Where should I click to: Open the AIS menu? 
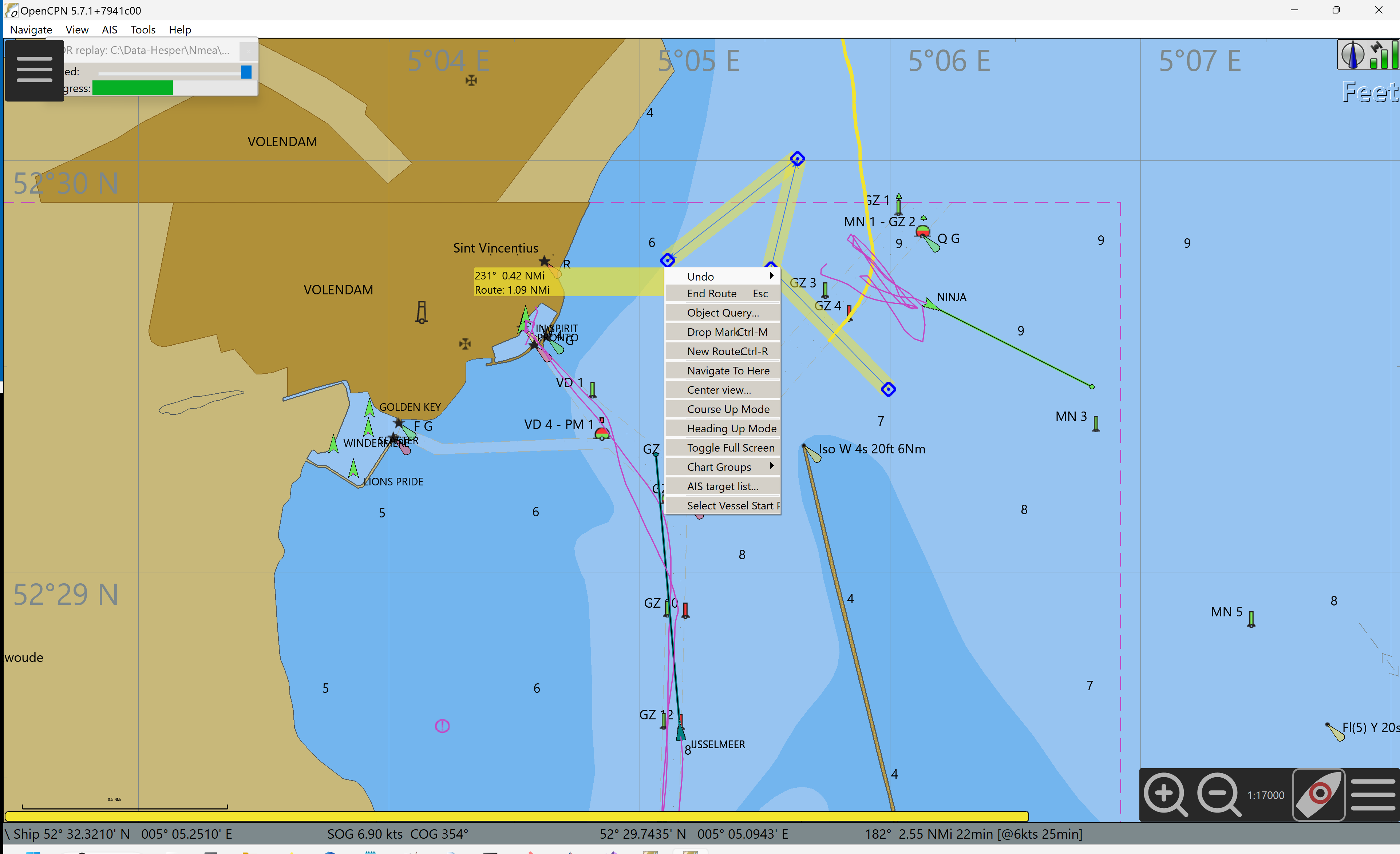pyautogui.click(x=109, y=29)
